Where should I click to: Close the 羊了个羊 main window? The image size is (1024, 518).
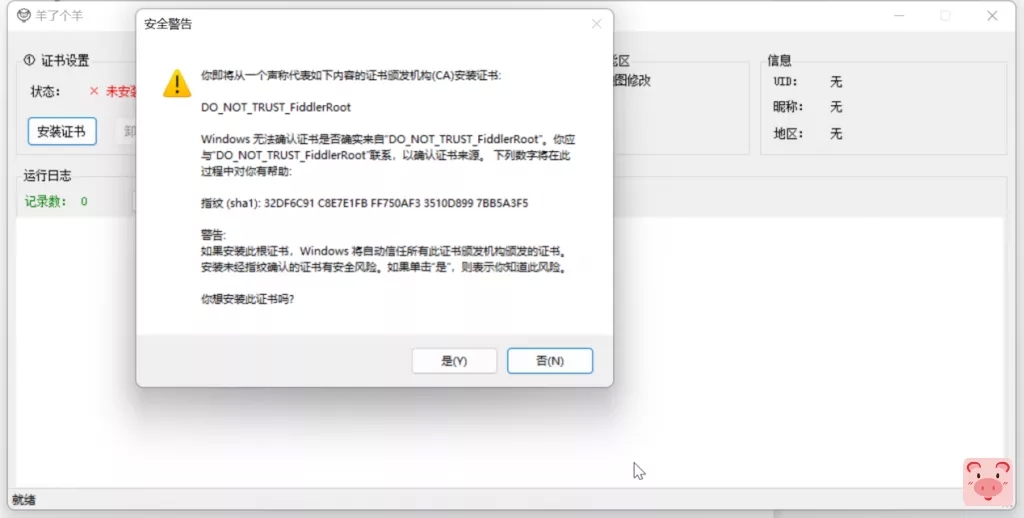[x=992, y=16]
